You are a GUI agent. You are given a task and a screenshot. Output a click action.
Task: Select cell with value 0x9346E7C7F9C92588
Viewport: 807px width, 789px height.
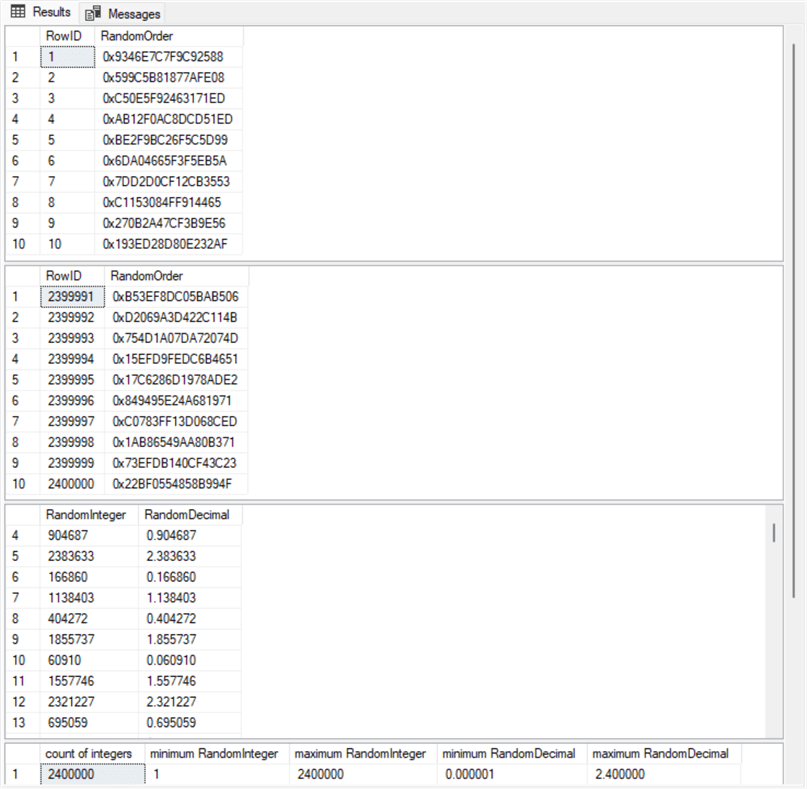pos(163,57)
